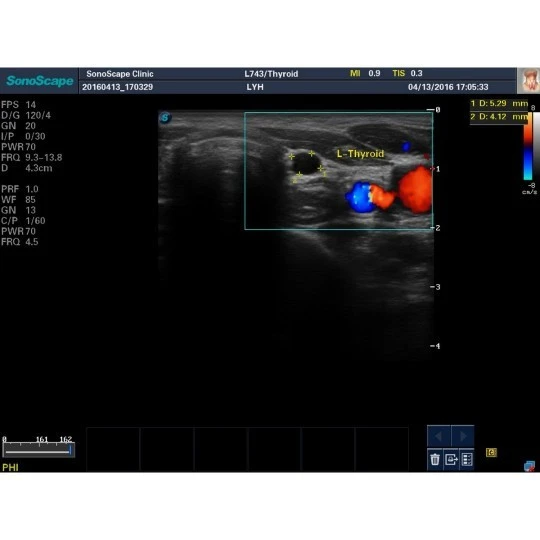
Task: Click the network disconnected icon
Action: [x=529, y=466]
